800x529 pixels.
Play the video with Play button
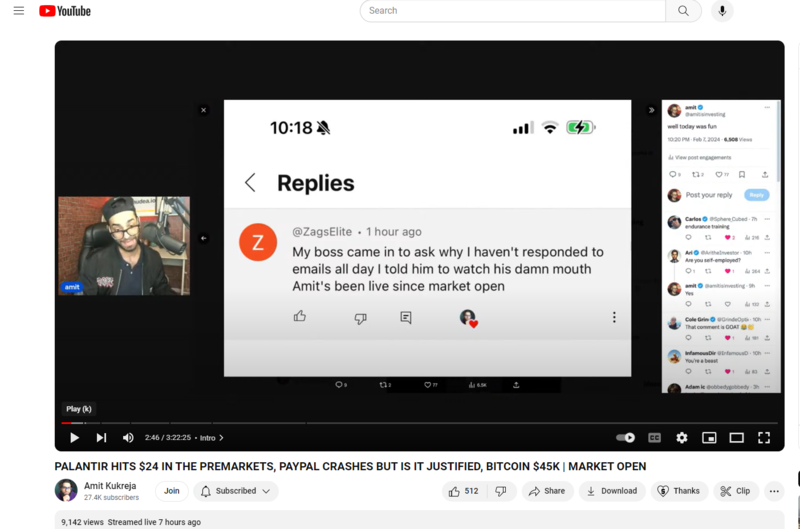[x=74, y=438]
